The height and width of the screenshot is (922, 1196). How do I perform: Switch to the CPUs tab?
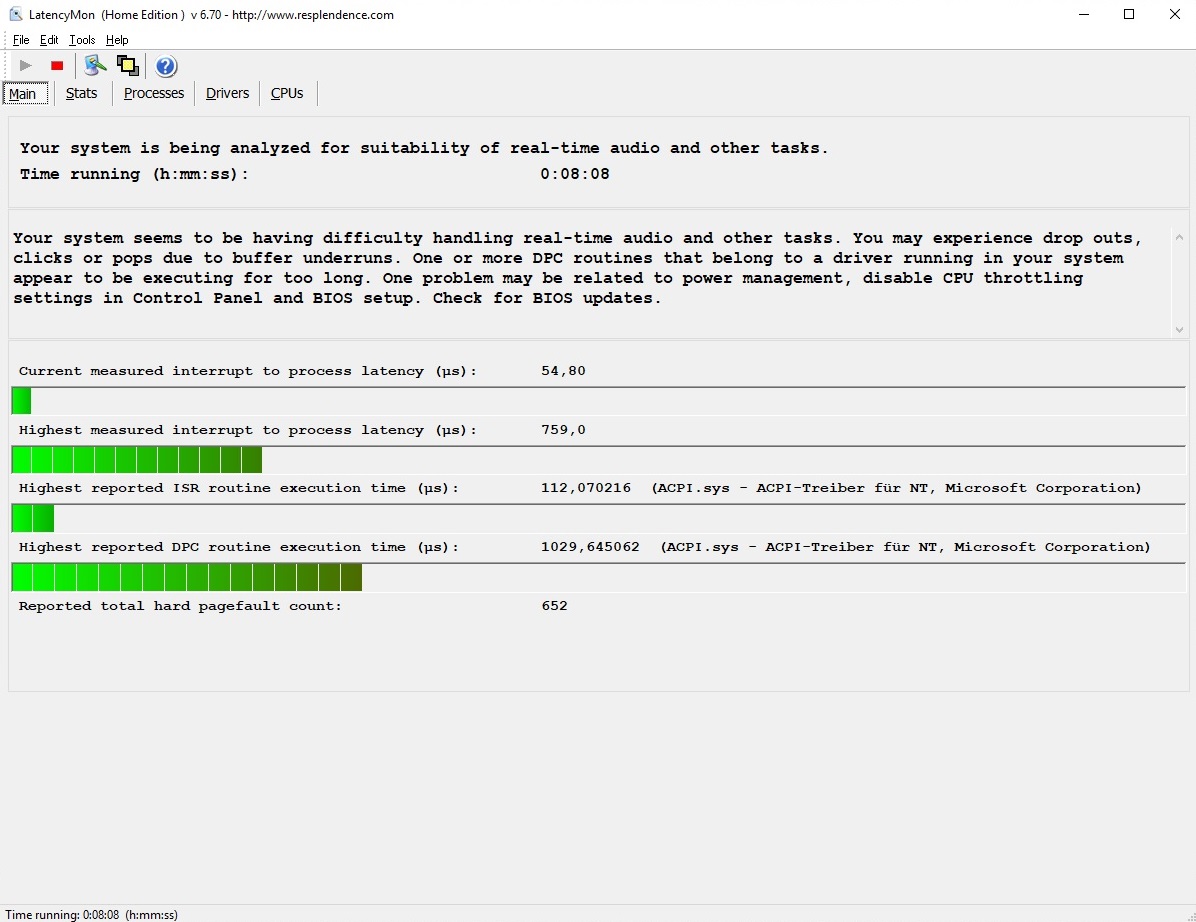click(x=287, y=93)
